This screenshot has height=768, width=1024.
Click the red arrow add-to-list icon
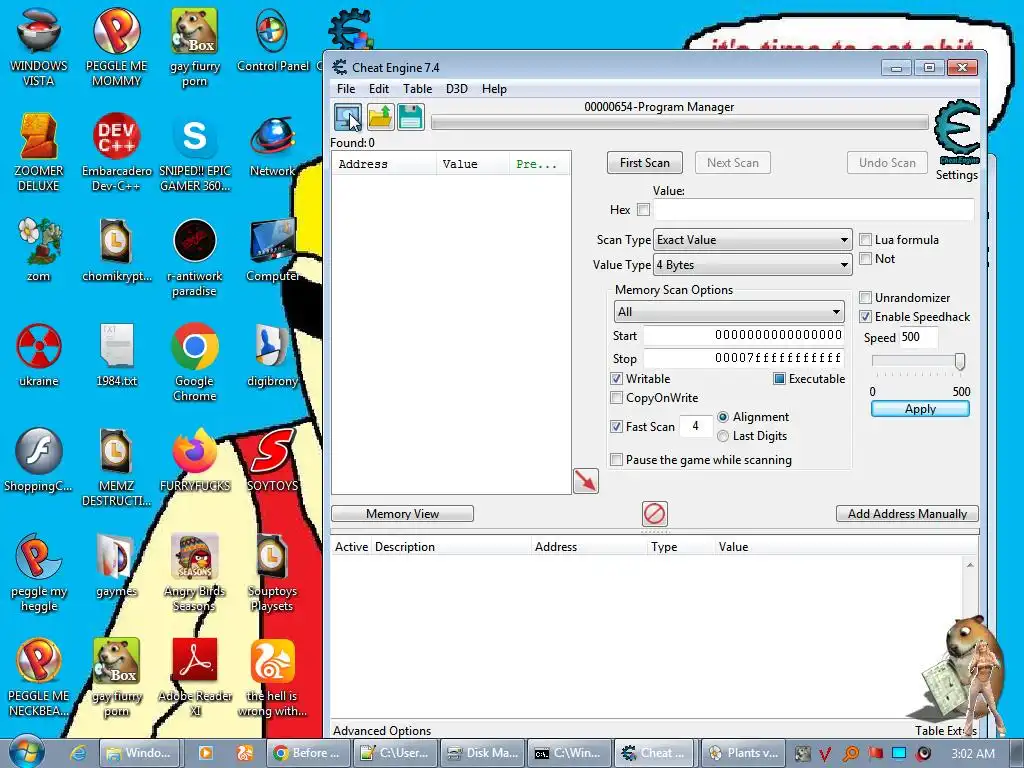[x=586, y=481]
